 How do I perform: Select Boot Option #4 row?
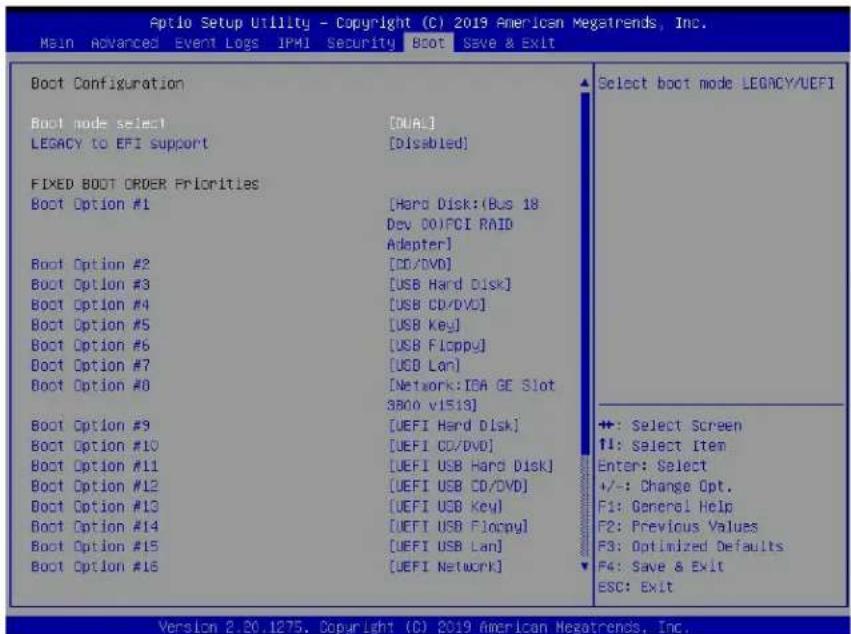[90, 305]
